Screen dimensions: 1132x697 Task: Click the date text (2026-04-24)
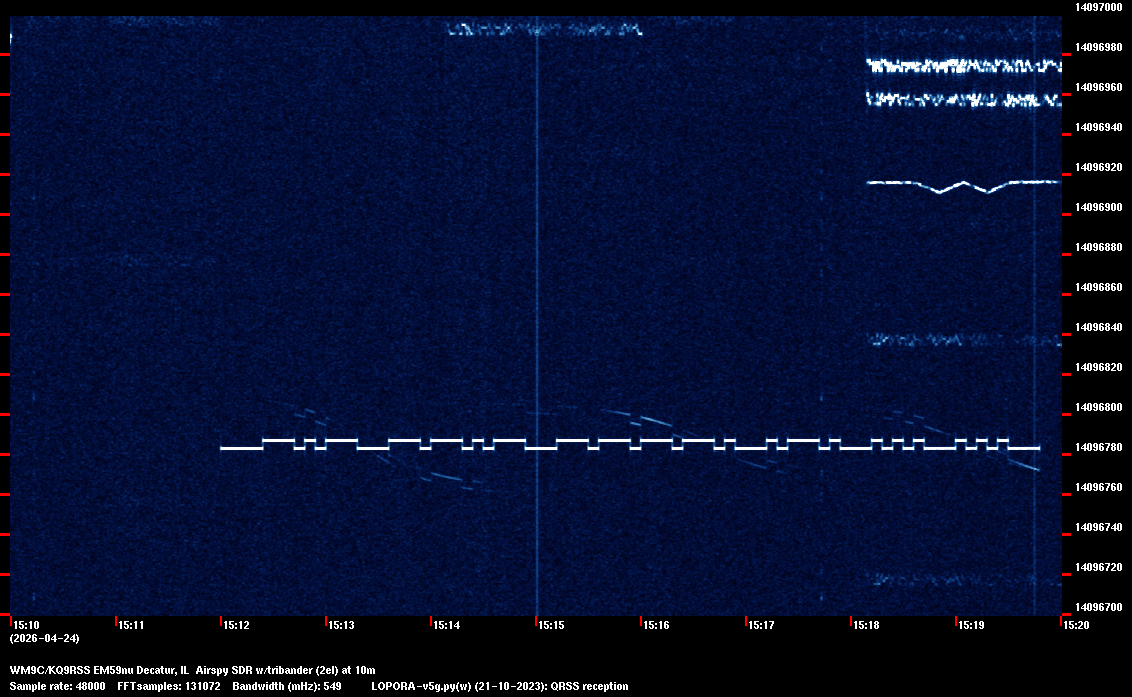[x=44, y=638]
